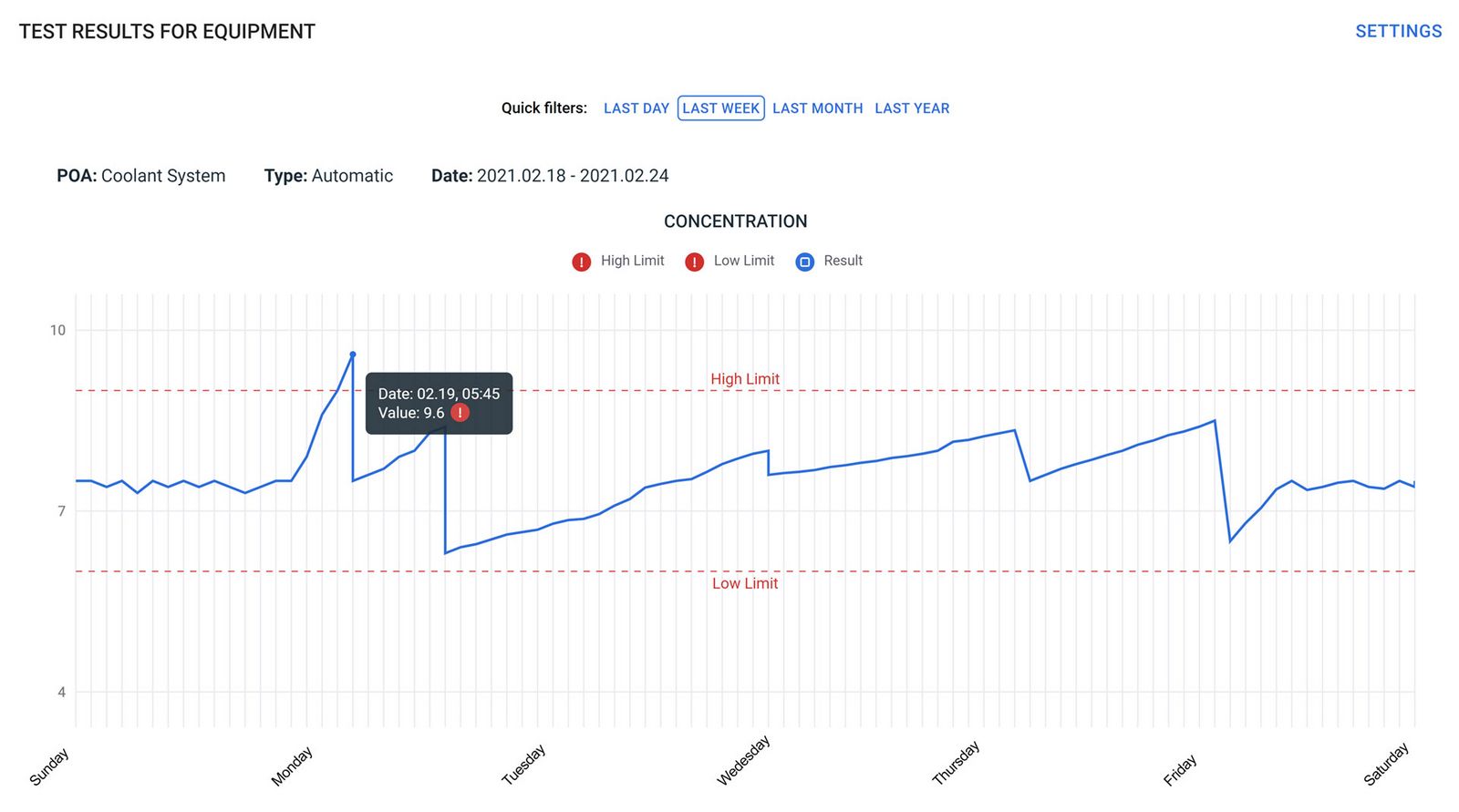
Task: Toggle the Low Limit legend label
Action: point(743,261)
